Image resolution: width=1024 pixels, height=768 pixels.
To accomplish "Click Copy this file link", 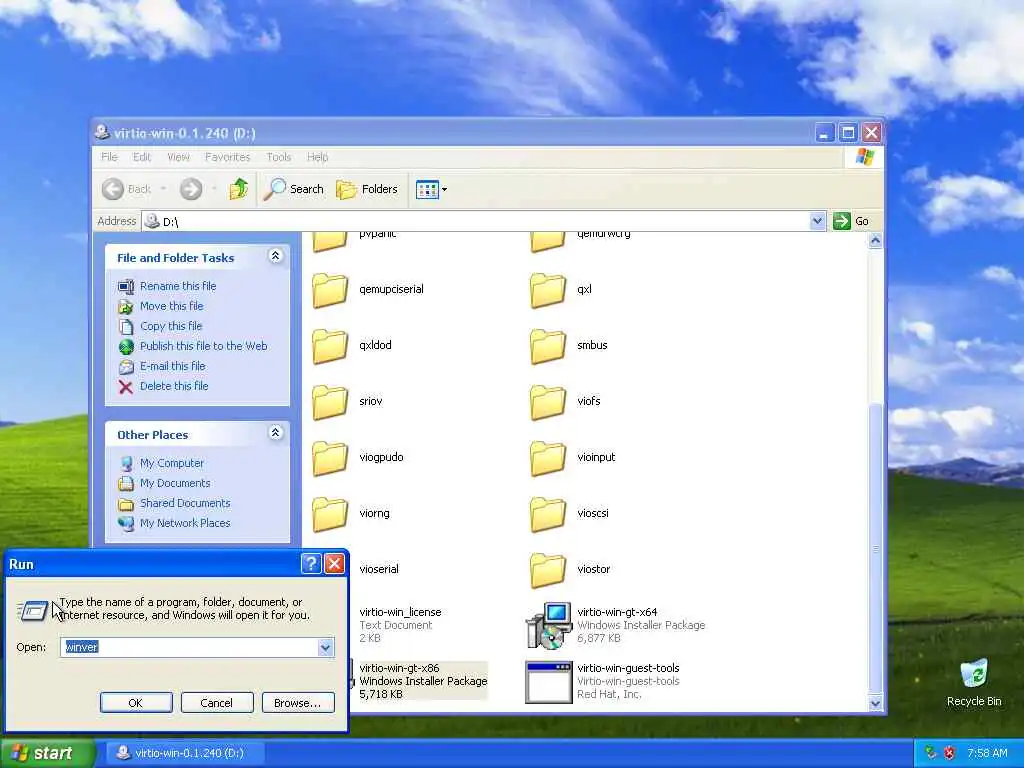I will [x=170, y=326].
